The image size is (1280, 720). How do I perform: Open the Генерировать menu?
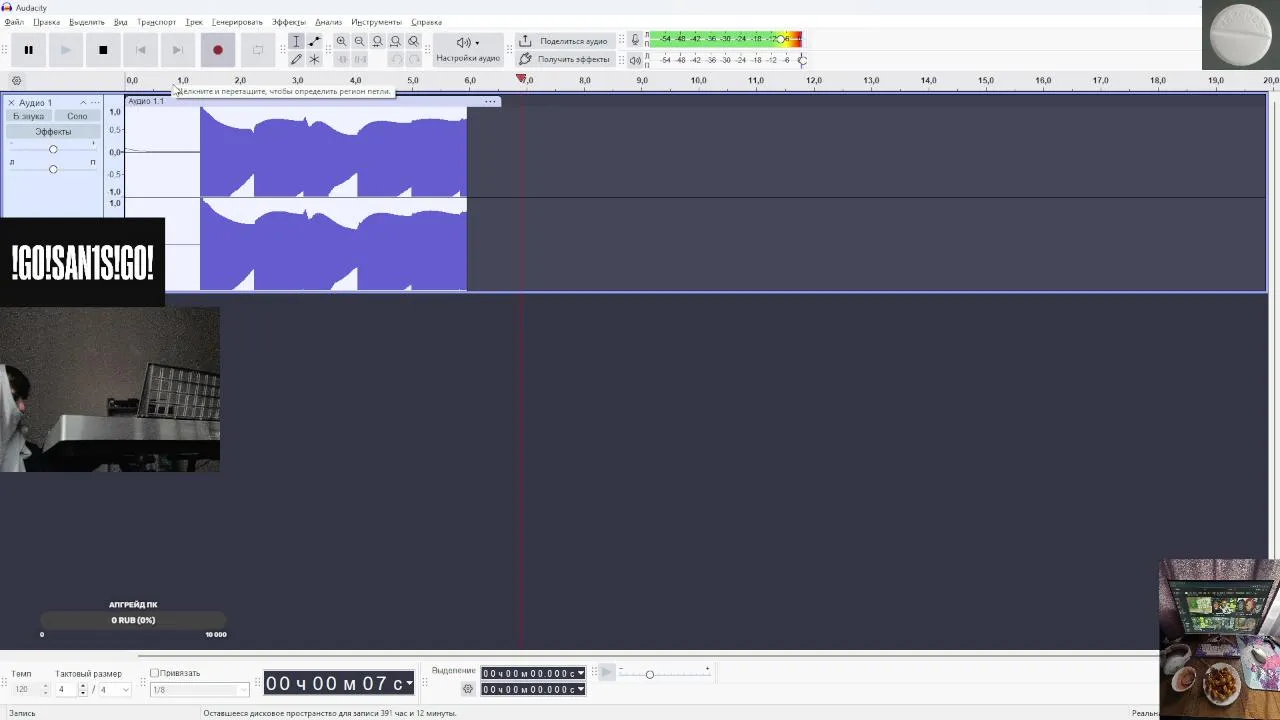tap(237, 22)
